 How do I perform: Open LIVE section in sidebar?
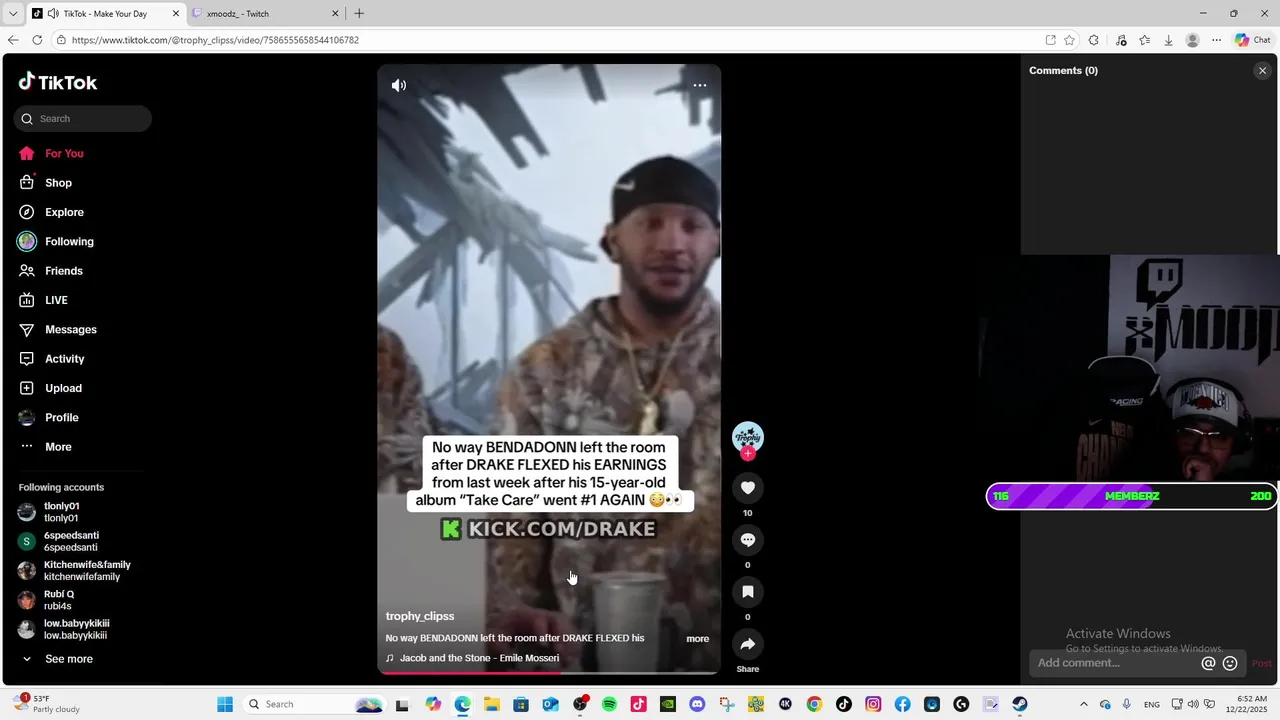tap(56, 300)
